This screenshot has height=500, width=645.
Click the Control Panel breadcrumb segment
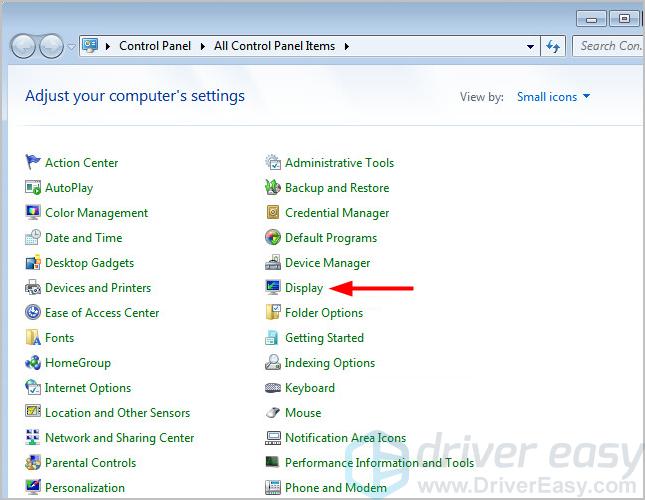tap(156, 46)
